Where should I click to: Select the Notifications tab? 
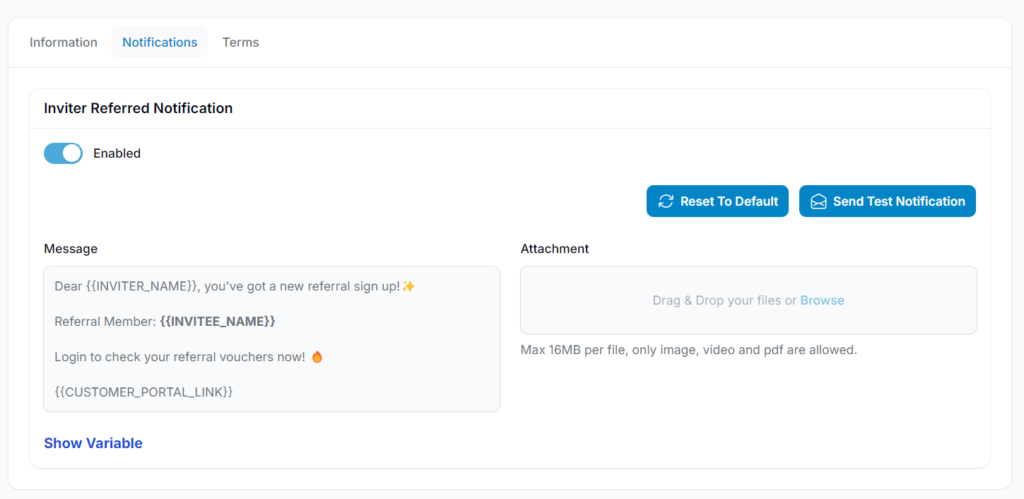[159, 42]
